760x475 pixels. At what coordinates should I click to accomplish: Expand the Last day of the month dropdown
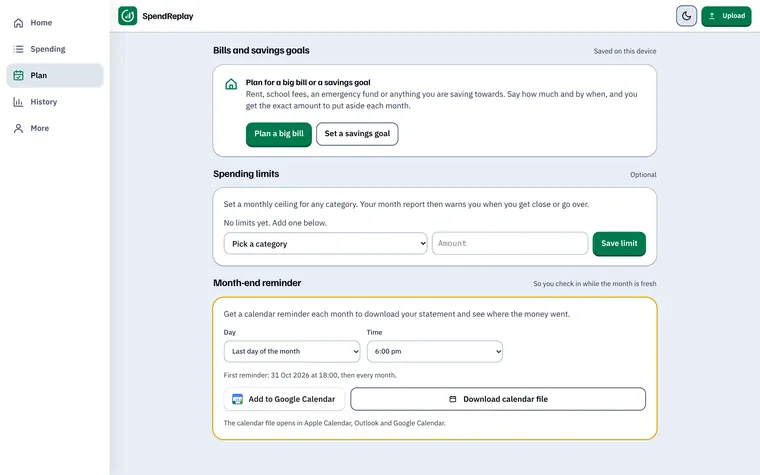click(292, 351)
